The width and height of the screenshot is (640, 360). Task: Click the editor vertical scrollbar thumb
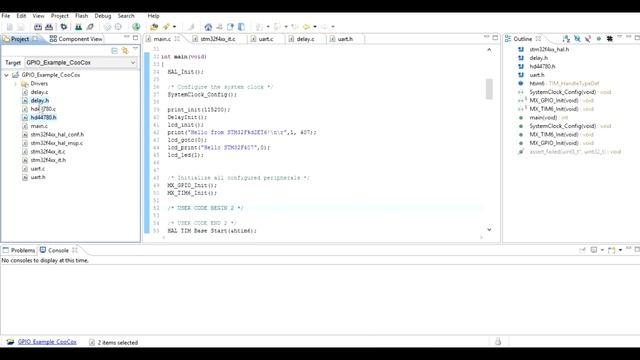tap(489, 89)
